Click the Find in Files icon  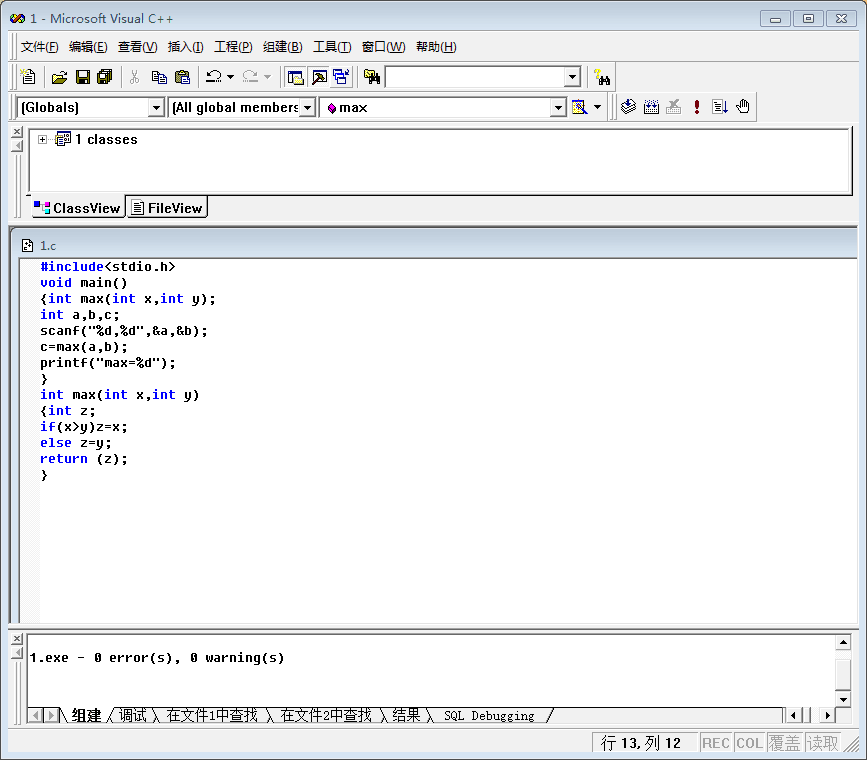(x=372, y=77)
